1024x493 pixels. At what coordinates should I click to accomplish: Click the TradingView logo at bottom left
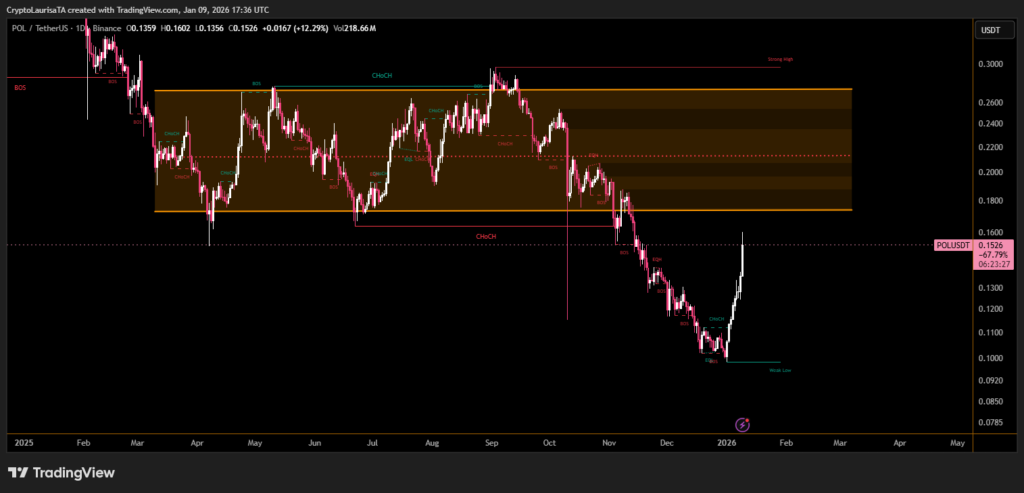(61, 472)
